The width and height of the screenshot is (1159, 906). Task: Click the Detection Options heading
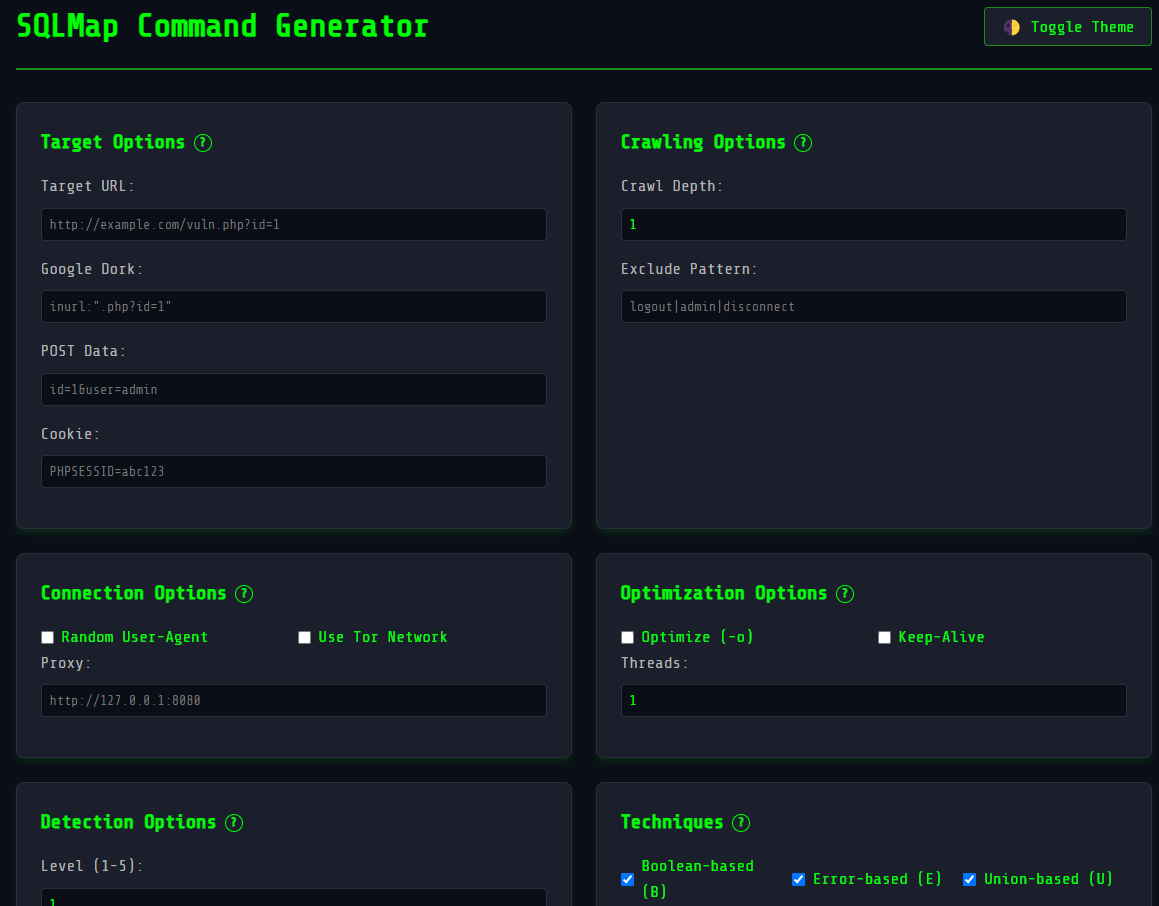pos(128,822)
